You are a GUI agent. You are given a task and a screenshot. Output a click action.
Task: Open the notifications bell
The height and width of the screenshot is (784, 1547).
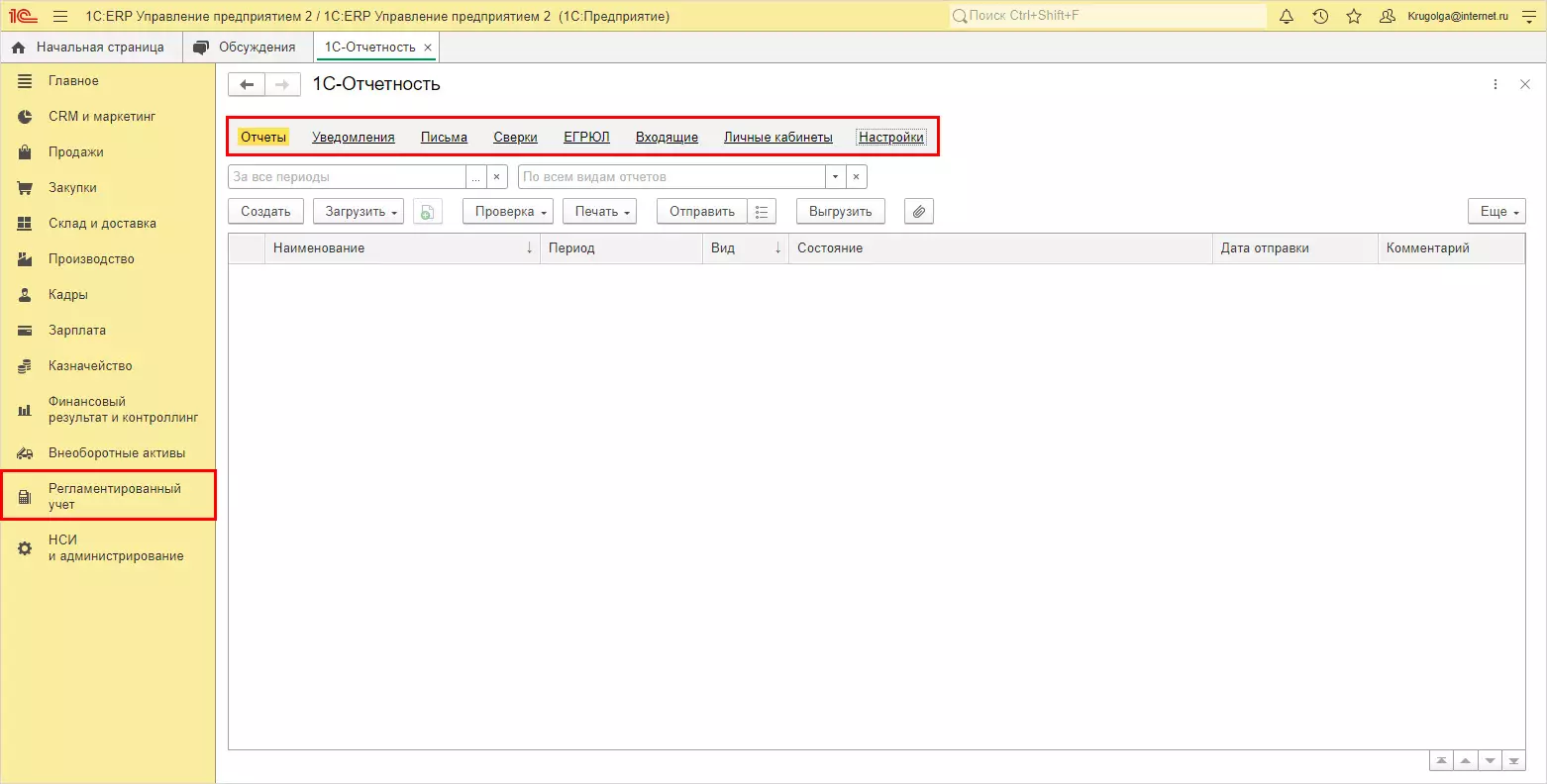click(x=1287, y=17)
